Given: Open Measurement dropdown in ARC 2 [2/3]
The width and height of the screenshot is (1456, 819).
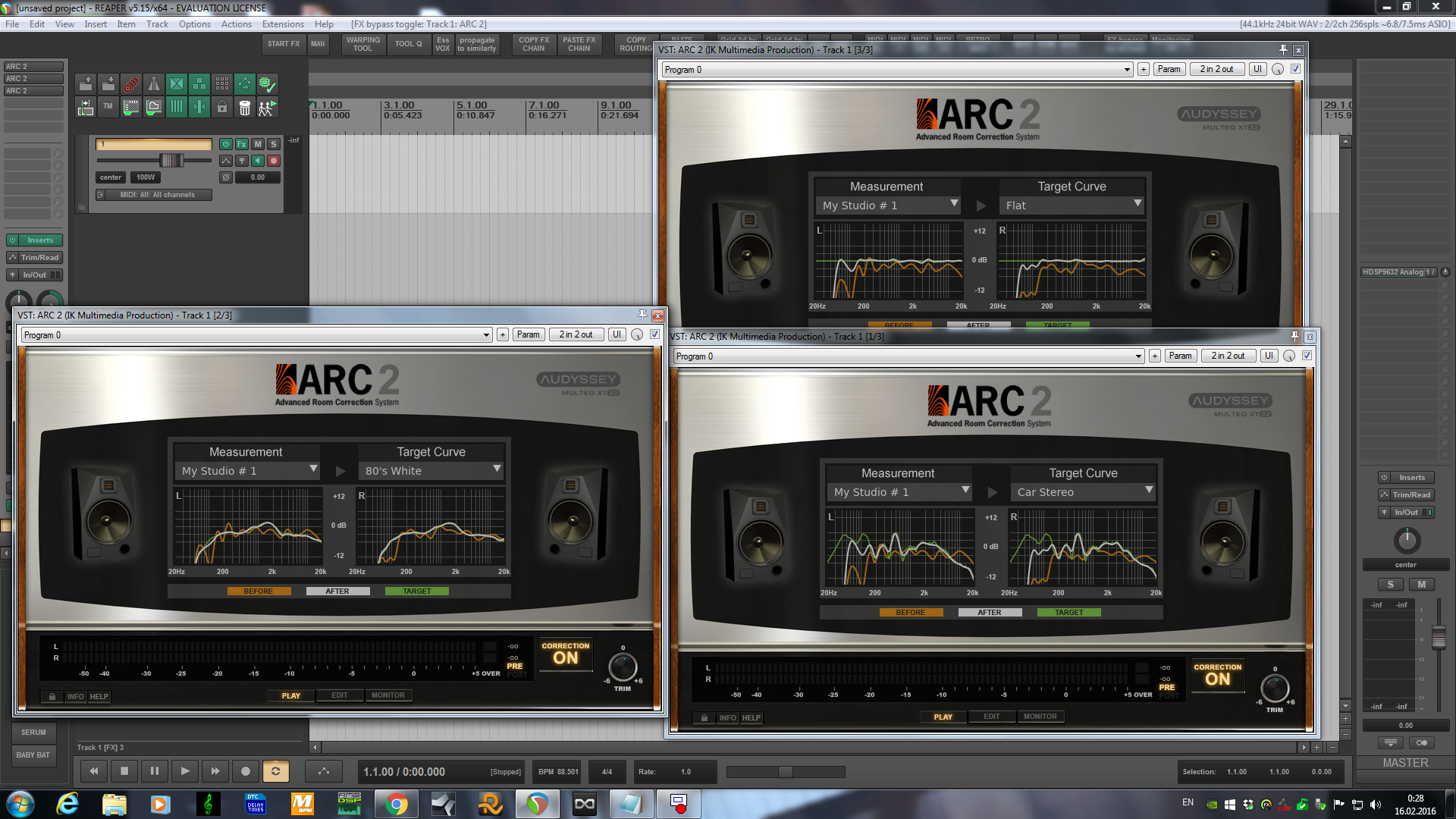Looking at the screenshot, I should point(247,471).
